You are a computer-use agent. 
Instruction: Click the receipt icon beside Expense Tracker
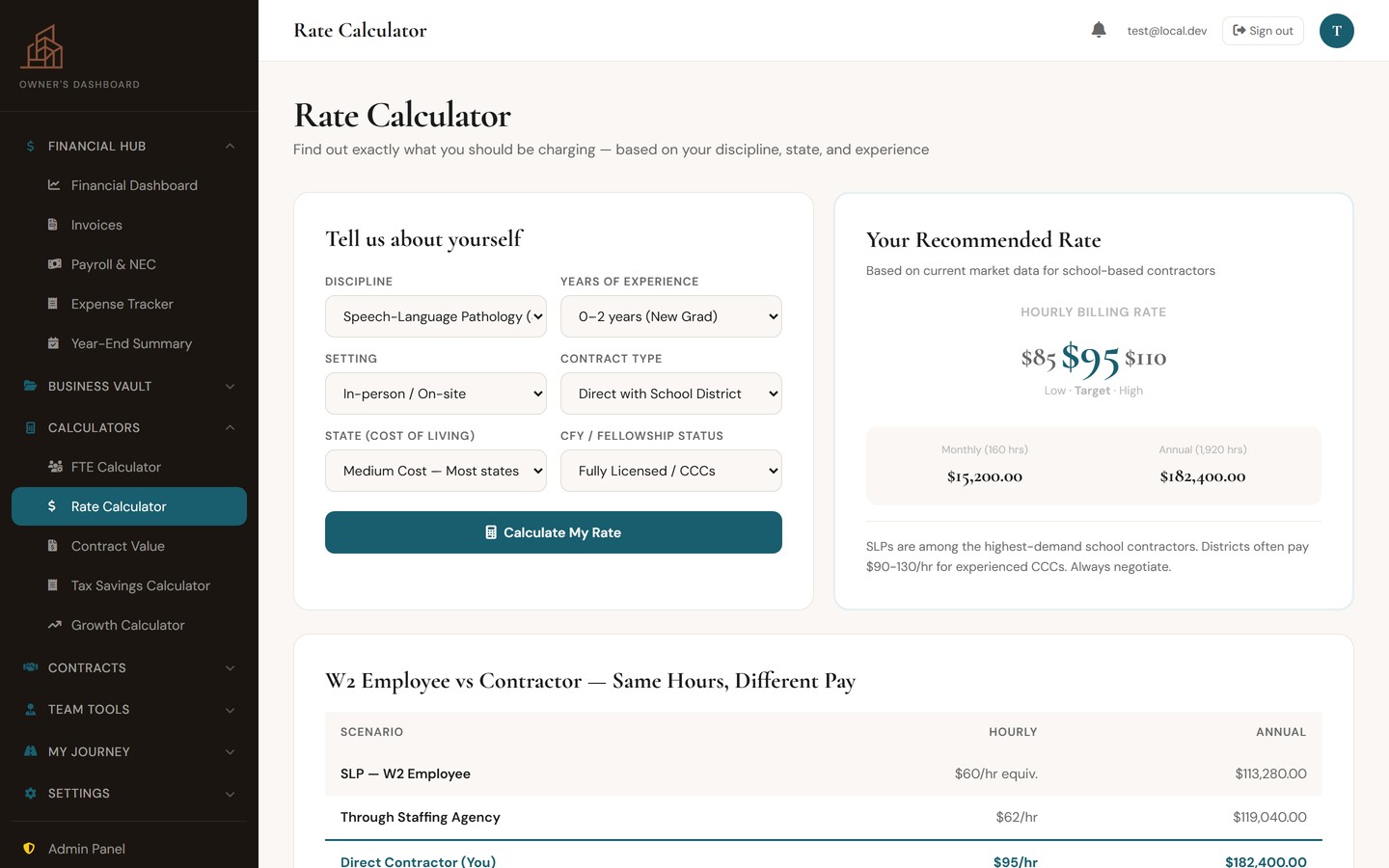pyautogui.click(x=53, y=304)
